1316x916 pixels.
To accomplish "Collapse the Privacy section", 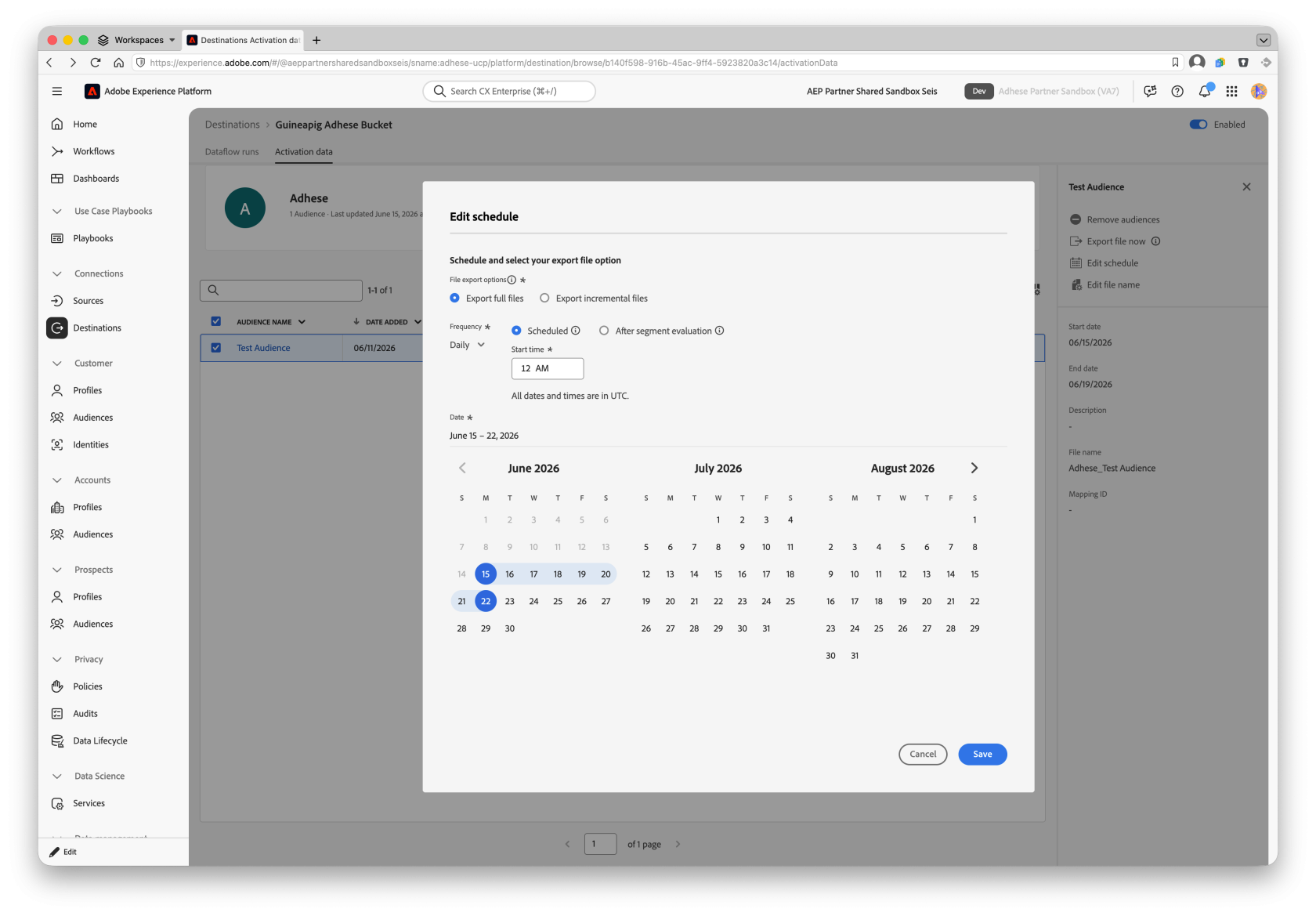I will coord(56,659).
